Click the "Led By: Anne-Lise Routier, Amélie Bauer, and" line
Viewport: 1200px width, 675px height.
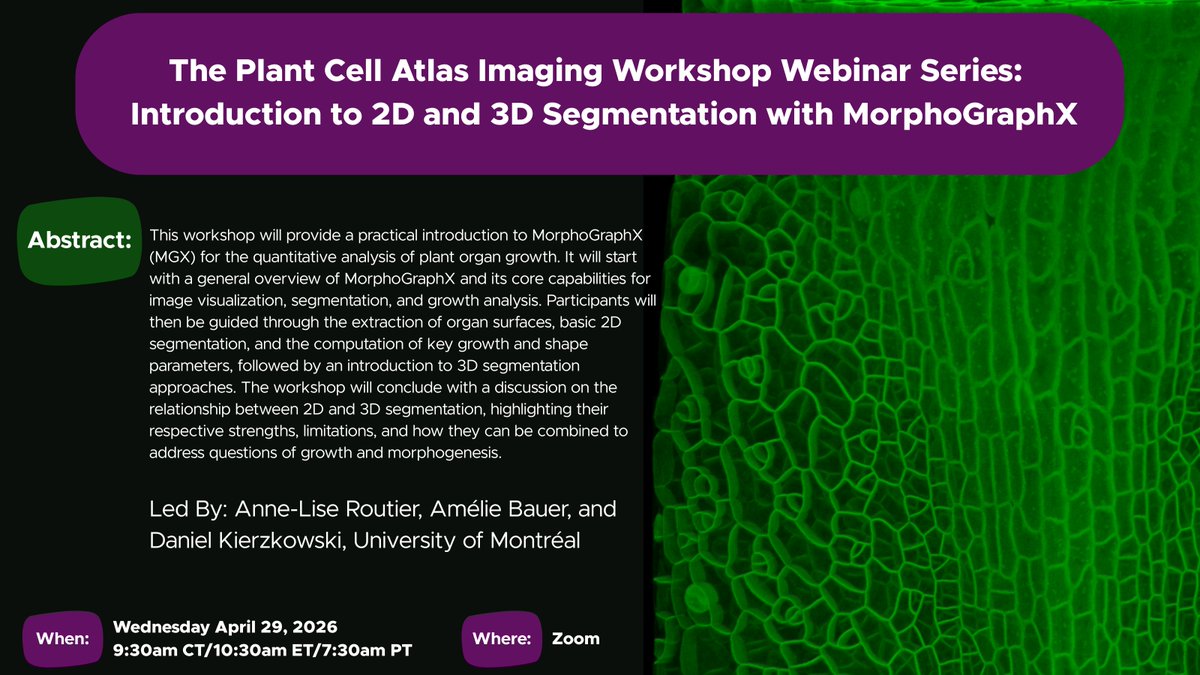(383, 509)
